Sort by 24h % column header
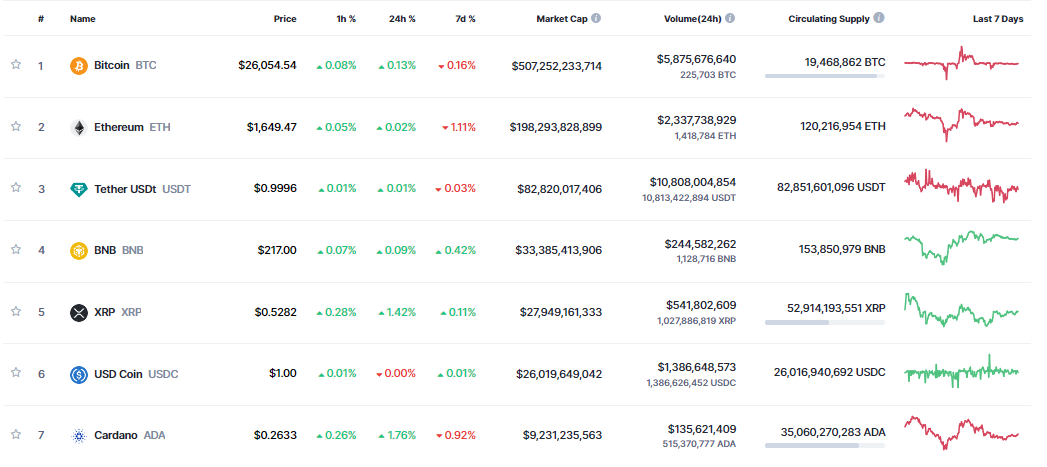 (x=403, y=19)
